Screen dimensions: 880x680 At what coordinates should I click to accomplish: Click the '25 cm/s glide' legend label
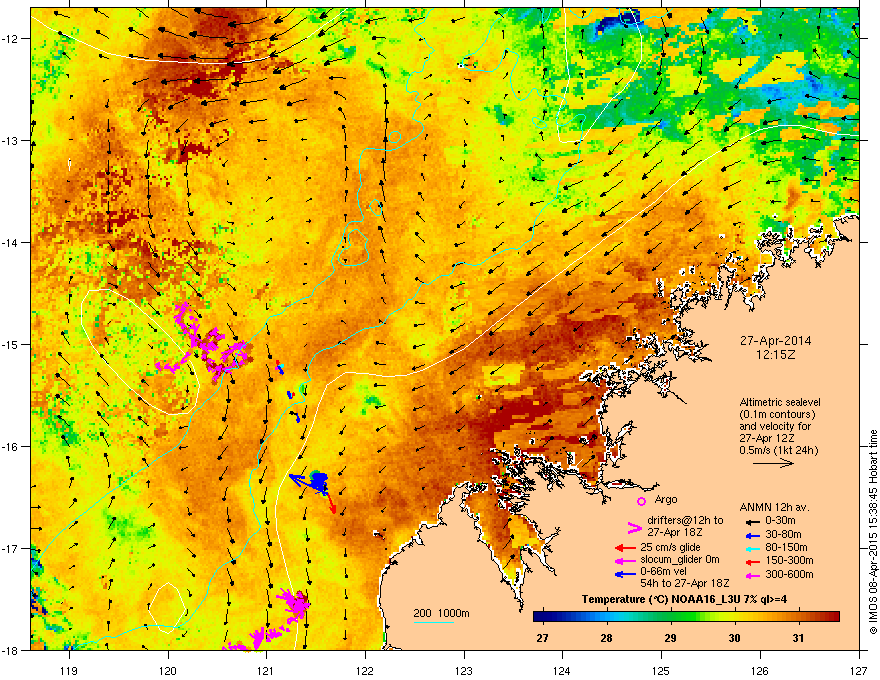click(x=670, y=547)
